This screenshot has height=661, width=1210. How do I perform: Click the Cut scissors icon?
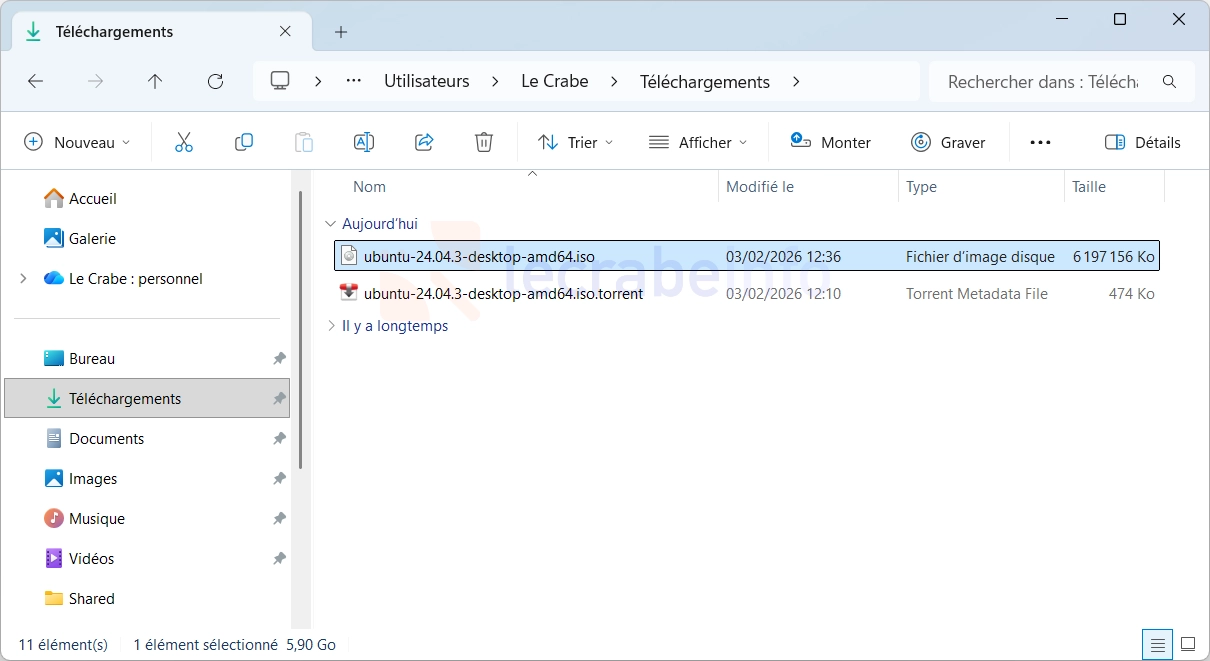click(184, 142)
